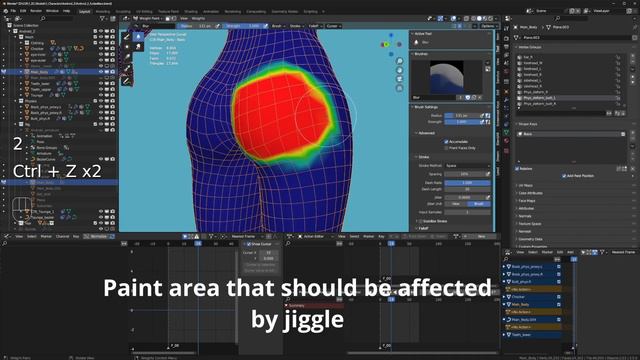The width and height of the screenshot is (640, 360).
Task: Set Jitter Unit to View
Action: (456, 204)
